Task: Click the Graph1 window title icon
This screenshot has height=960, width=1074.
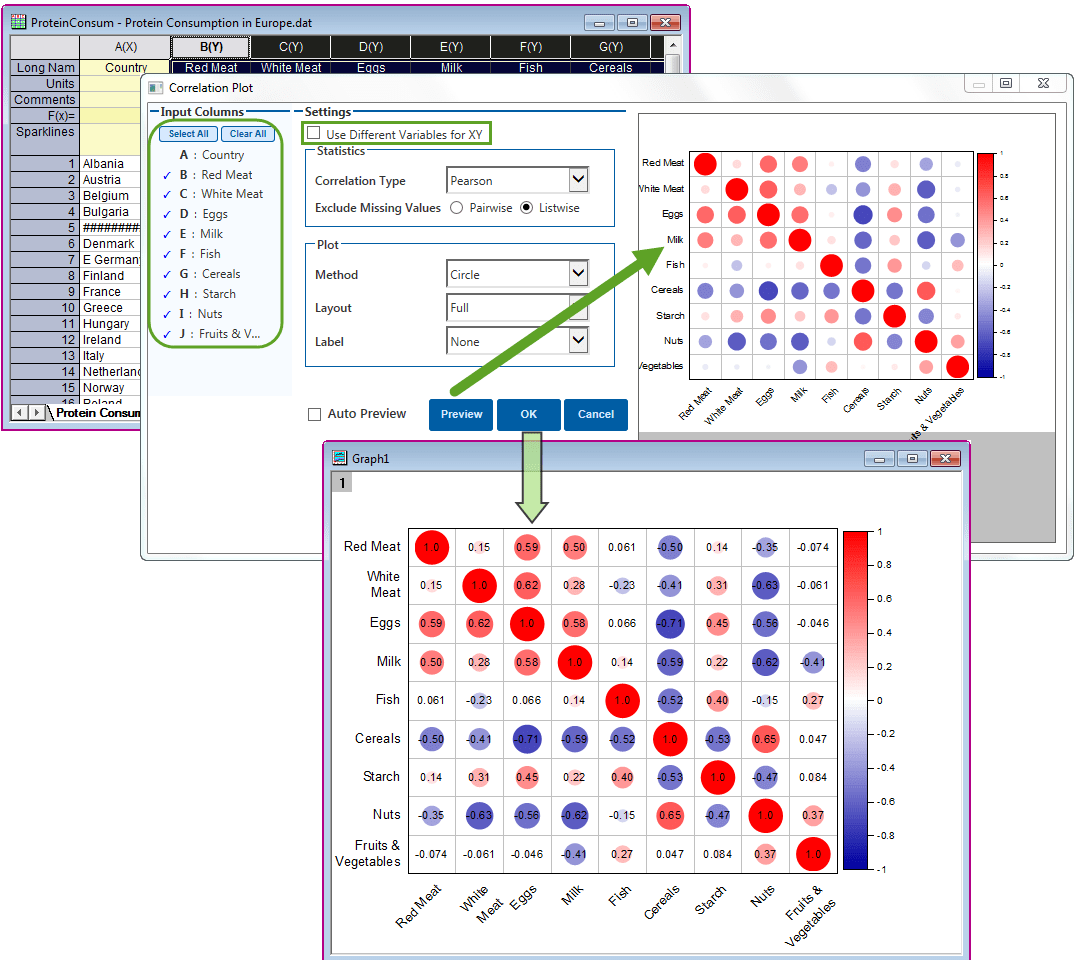Action: 340,458
